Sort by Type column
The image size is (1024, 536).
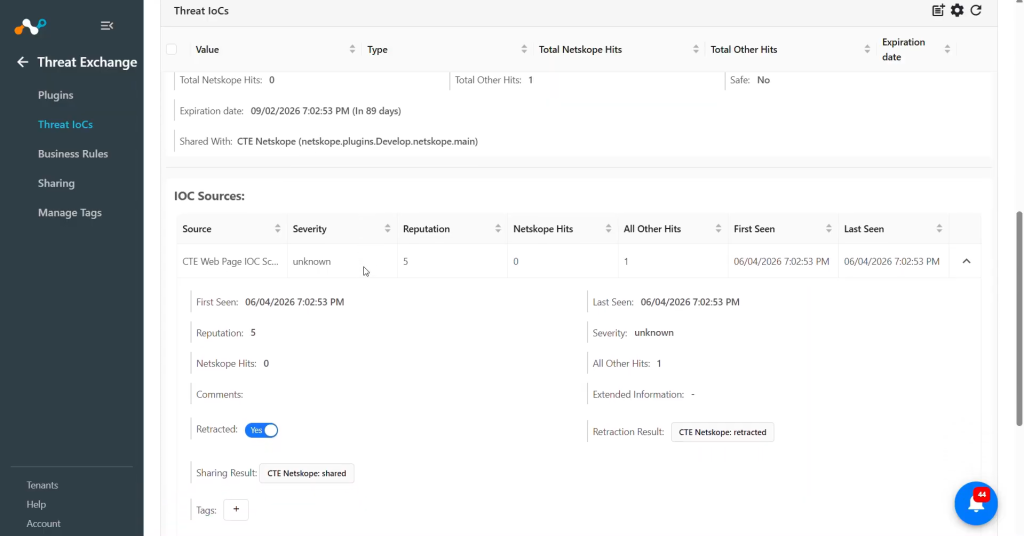coord(524,50)
